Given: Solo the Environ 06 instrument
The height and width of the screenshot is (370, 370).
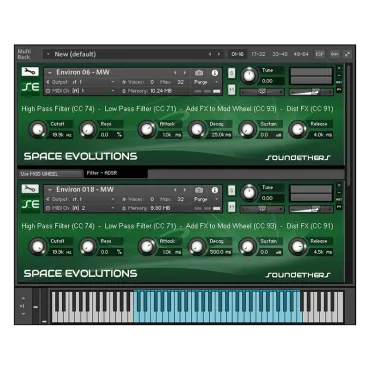Looking at the screenshot, I should [x=231, y=73].
